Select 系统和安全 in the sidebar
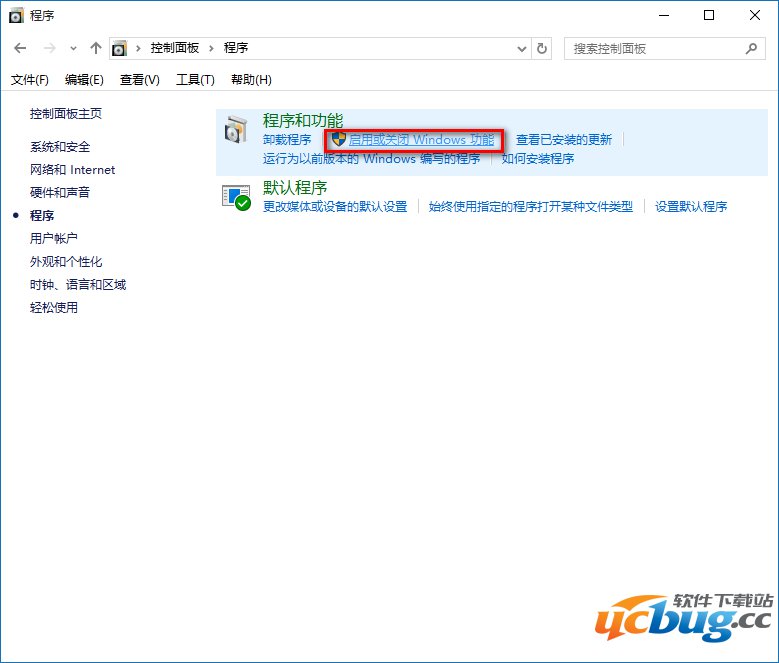 tap(60, 146)
